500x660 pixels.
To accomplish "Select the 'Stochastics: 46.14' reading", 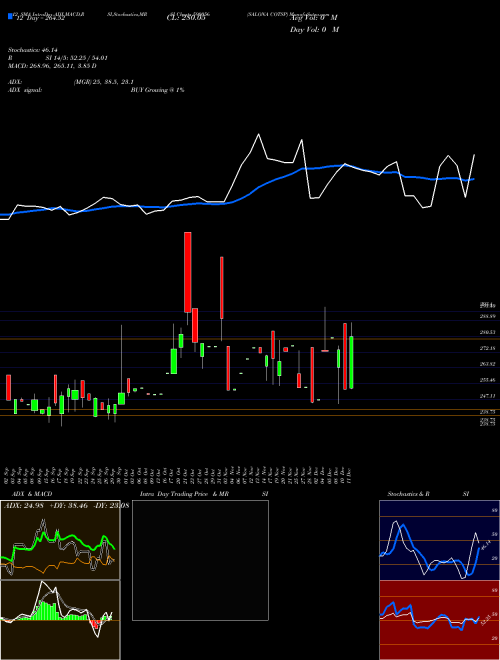I will tap(32, 50).
